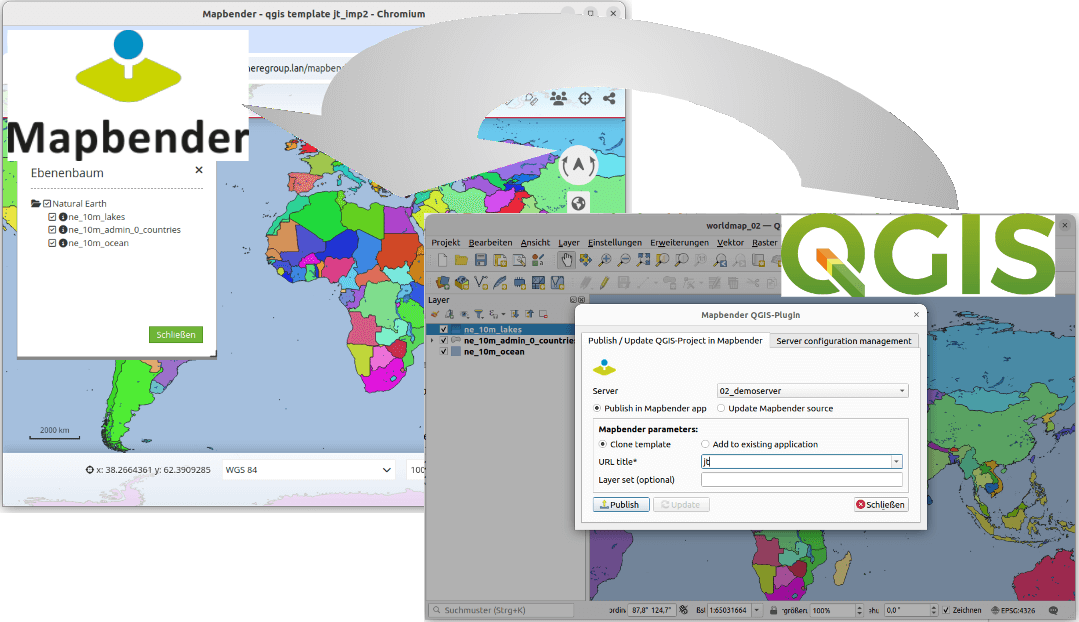This screenshot has width=1079, height=622.
Task: Click the QGIS Save Project floppy icon
Action: click(480, 260)
